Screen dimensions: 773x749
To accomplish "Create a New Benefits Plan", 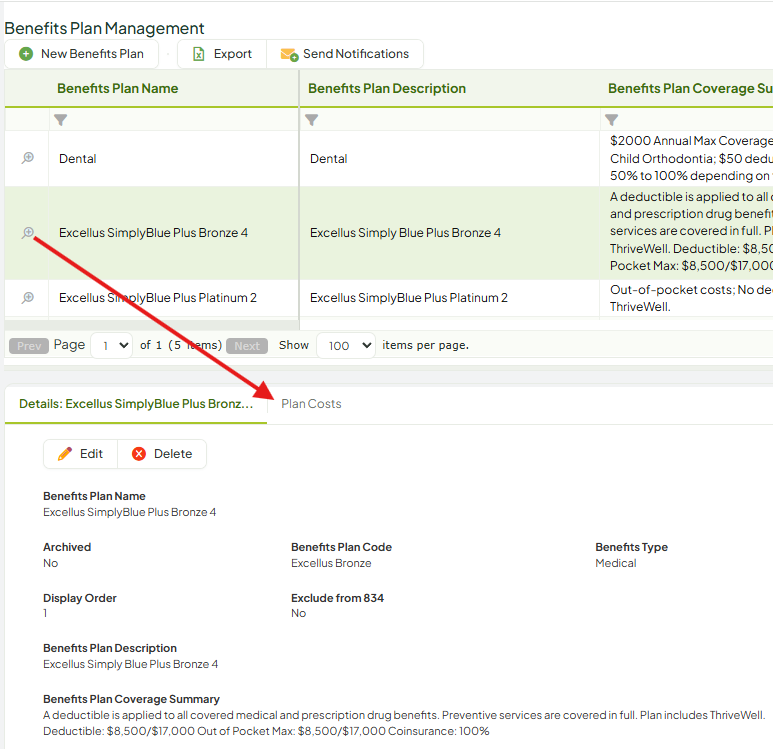I will pyautogui.click(x=82, y=54).
